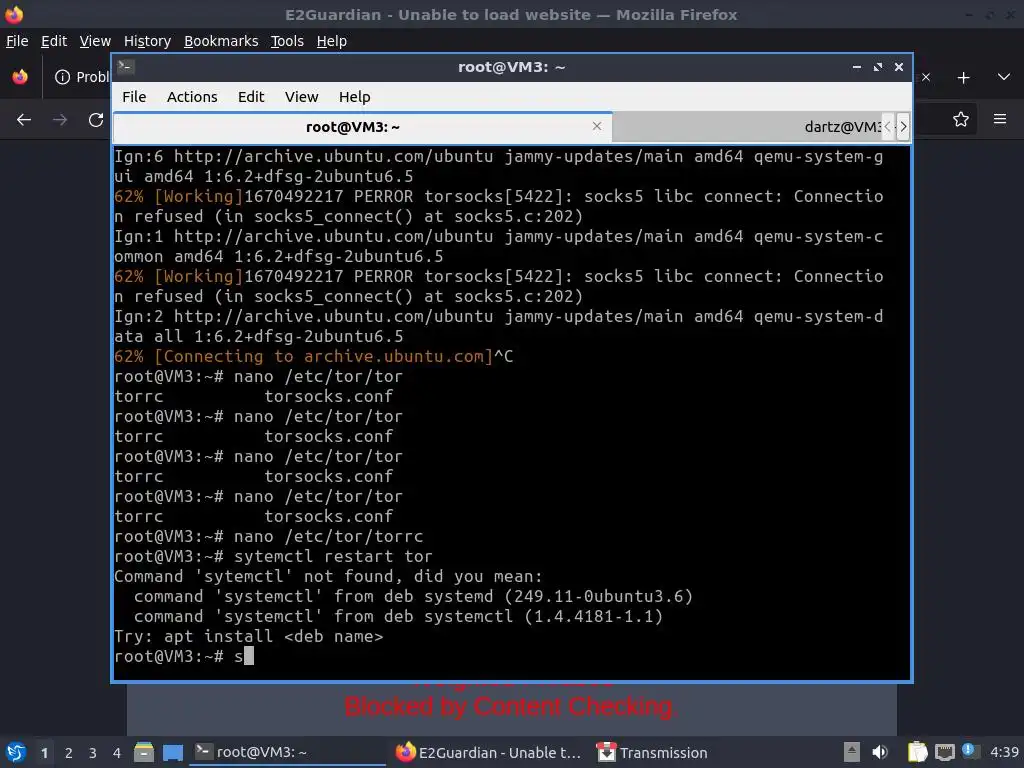Open Firefox Tools menu

pyautogui.click(x=287, y=41)
